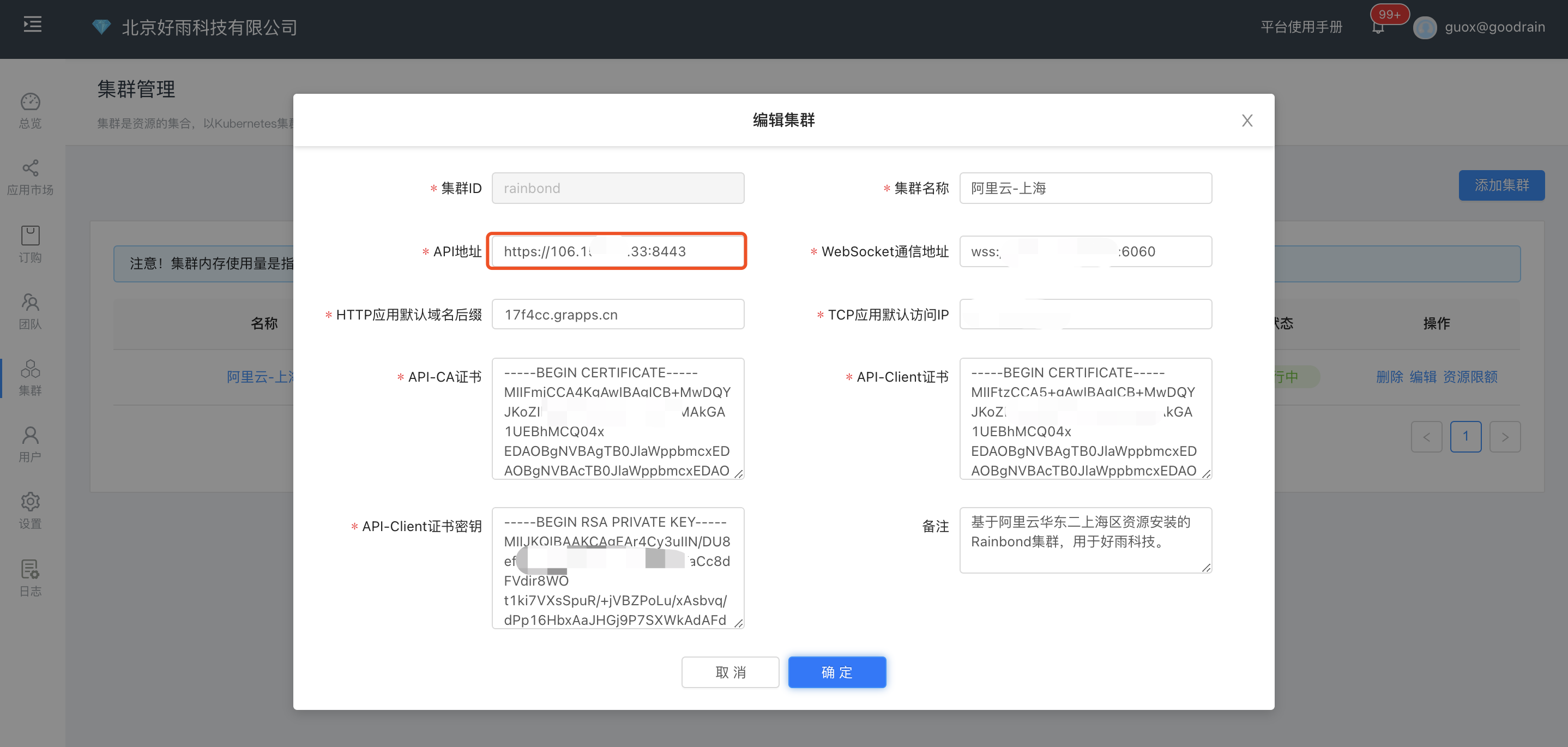Go to next page with the right arrow
This screenshot has width=1568, height=747.
1505,437
